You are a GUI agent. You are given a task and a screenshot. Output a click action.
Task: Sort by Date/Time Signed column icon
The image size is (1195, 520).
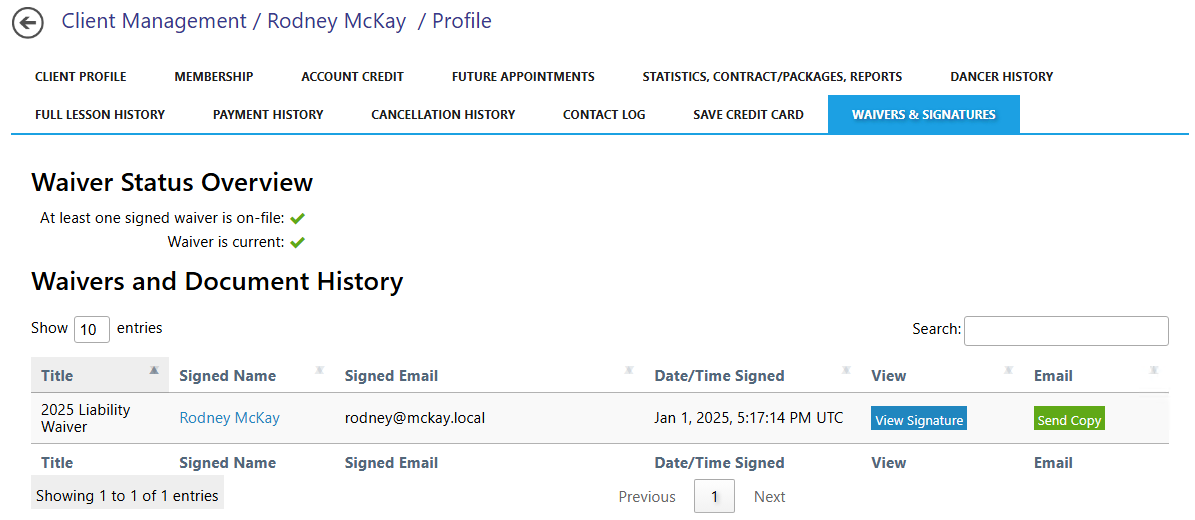[846, 370]
